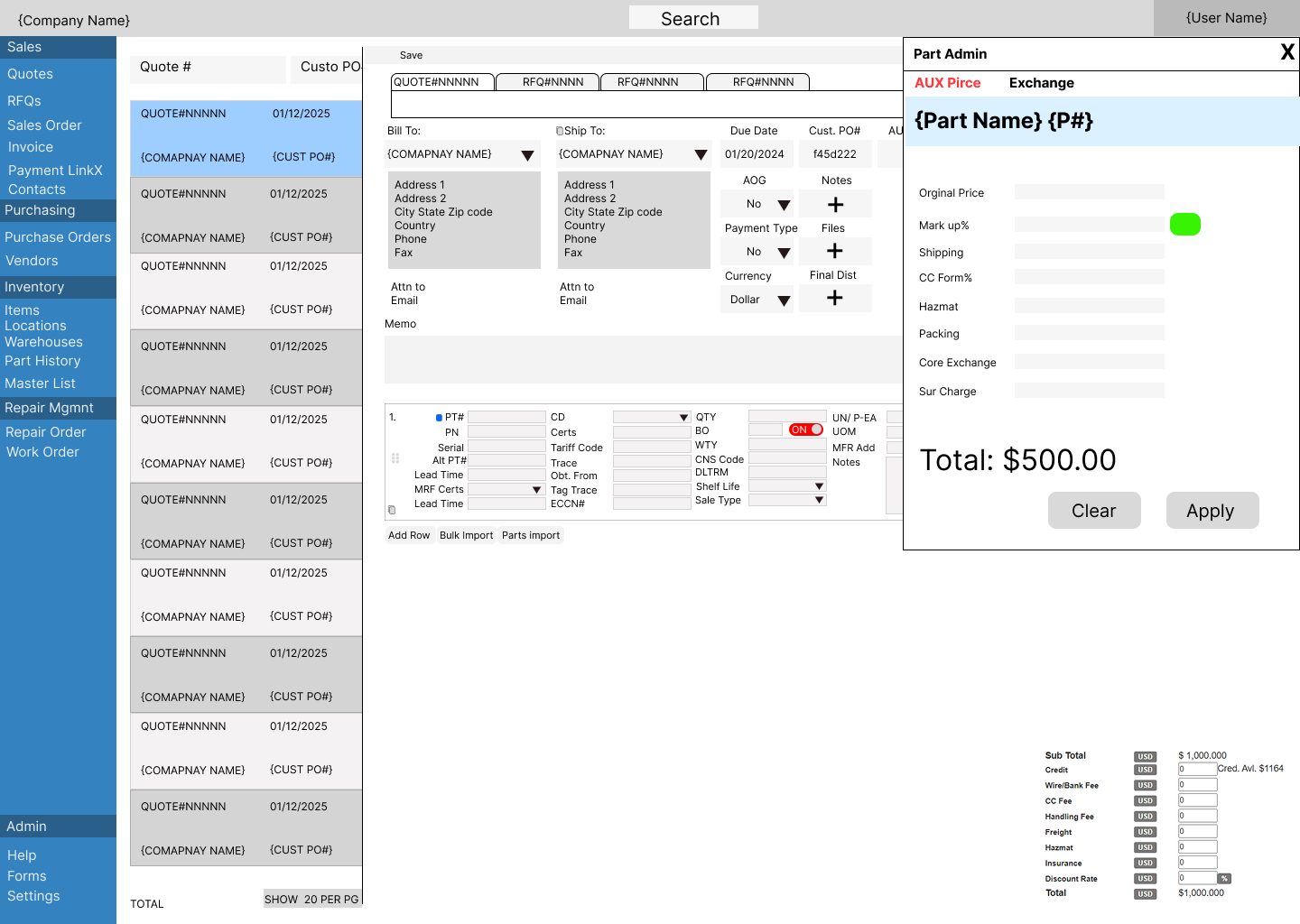Click the copy icon at bottom of line 1
This screenshot has height=924, width=1300.
pyautogui.click(x=392, y=510)
